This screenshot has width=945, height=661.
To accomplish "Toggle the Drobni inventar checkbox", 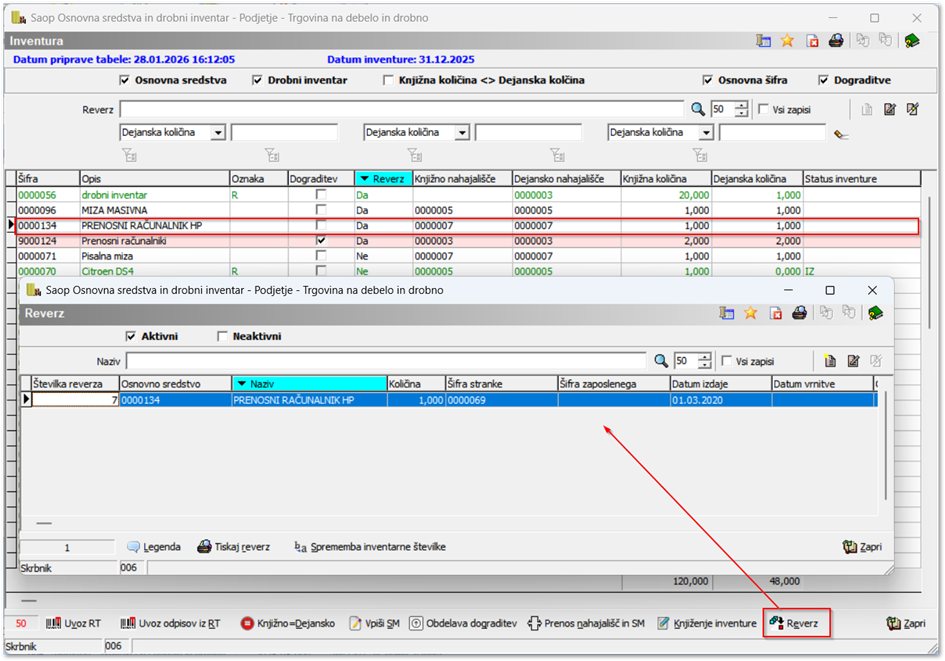I will [257, 80].
